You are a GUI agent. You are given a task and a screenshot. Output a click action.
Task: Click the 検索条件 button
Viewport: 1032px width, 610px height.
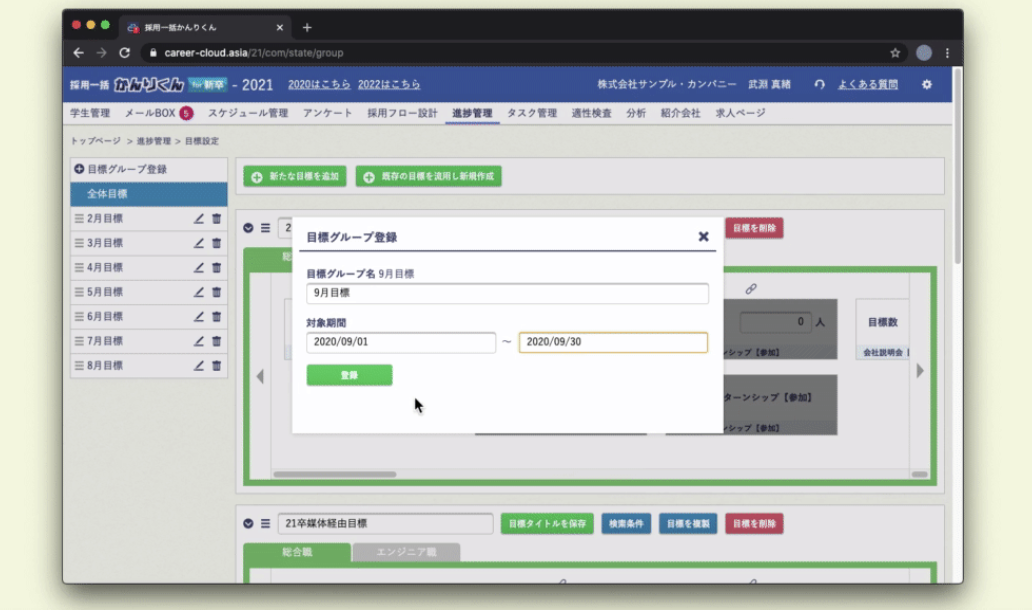click(626, 524)
